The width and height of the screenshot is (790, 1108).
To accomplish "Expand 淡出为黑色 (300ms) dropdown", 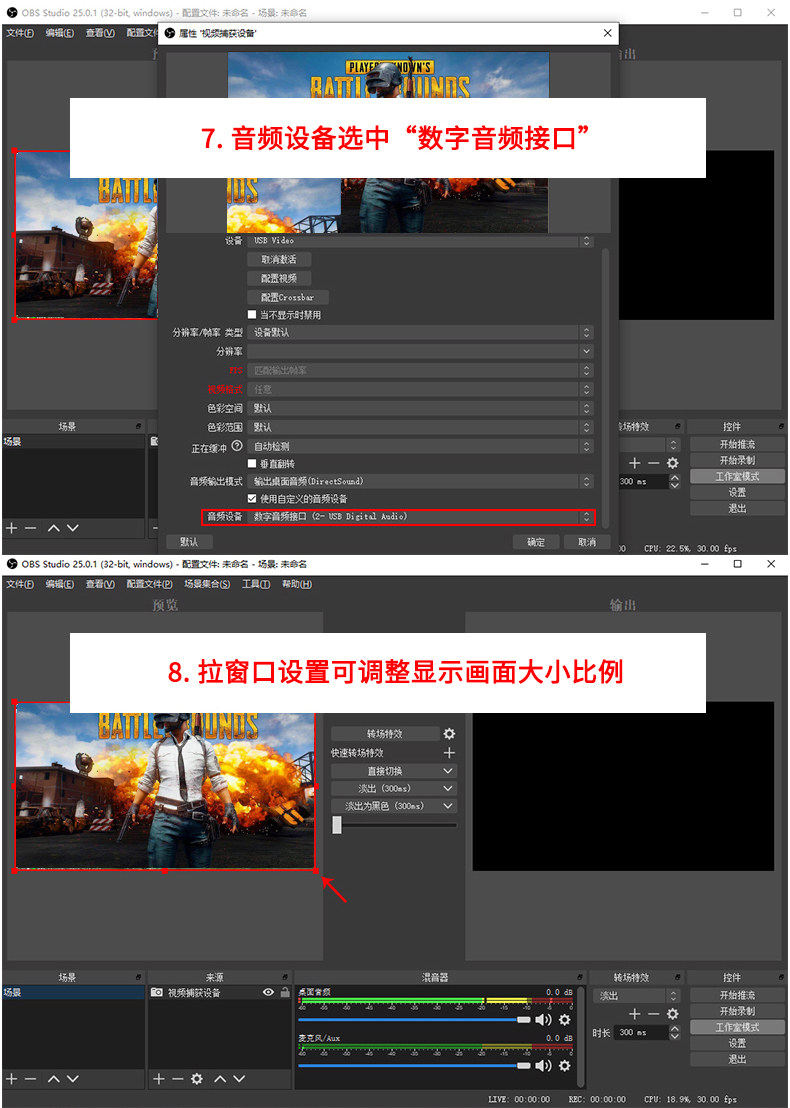I will pos(394,806).
